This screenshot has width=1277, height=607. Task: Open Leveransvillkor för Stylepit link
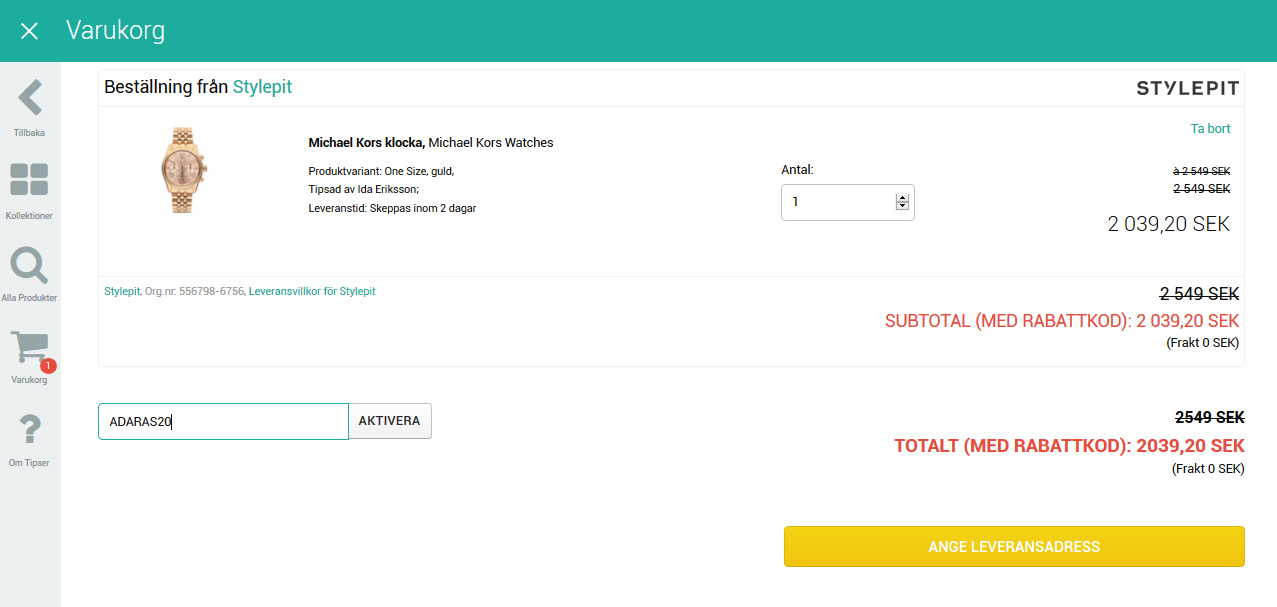coord(312,291)
